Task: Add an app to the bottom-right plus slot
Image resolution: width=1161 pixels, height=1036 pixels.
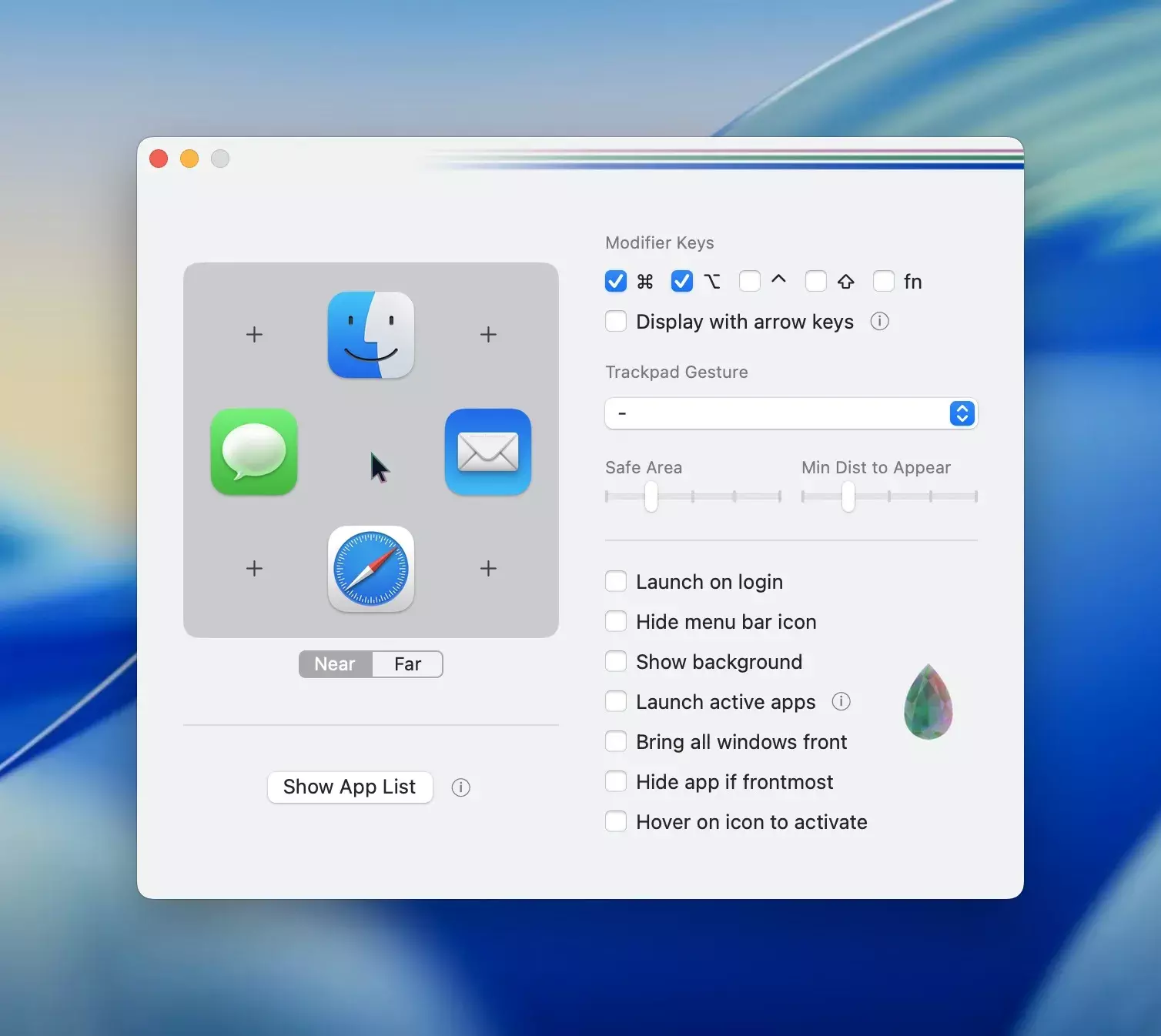Action: pyautogui.click(x=488, y=569)
